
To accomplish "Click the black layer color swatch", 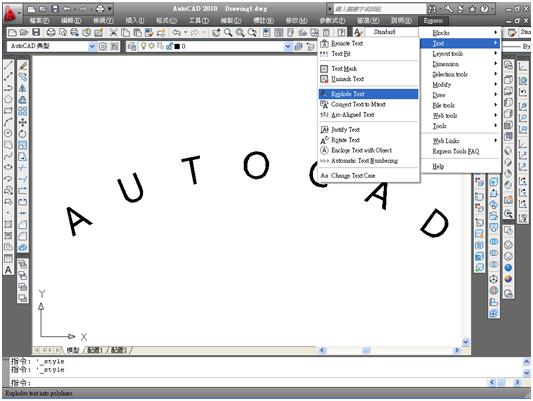I will [177, 47].
